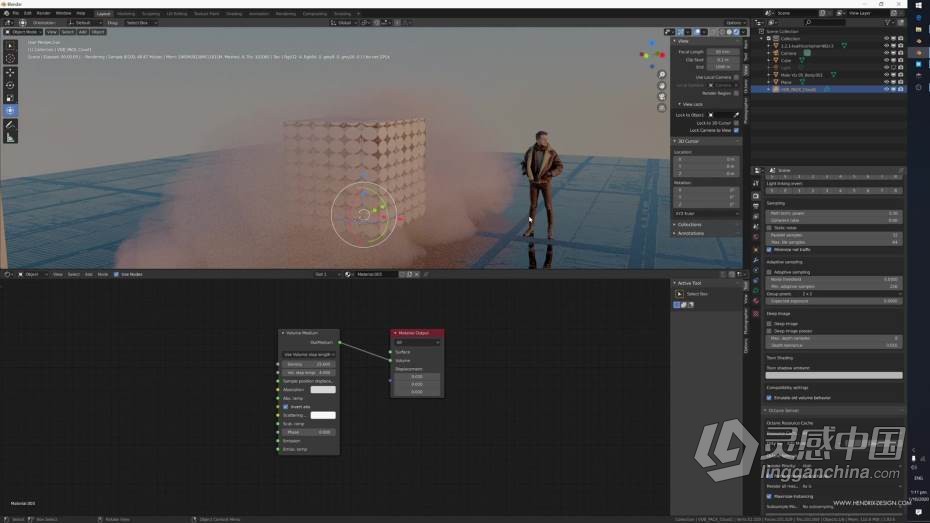The image size is (930, 523).
Task: Switch perspective with the grid gizmo
Action: point(661,108)
